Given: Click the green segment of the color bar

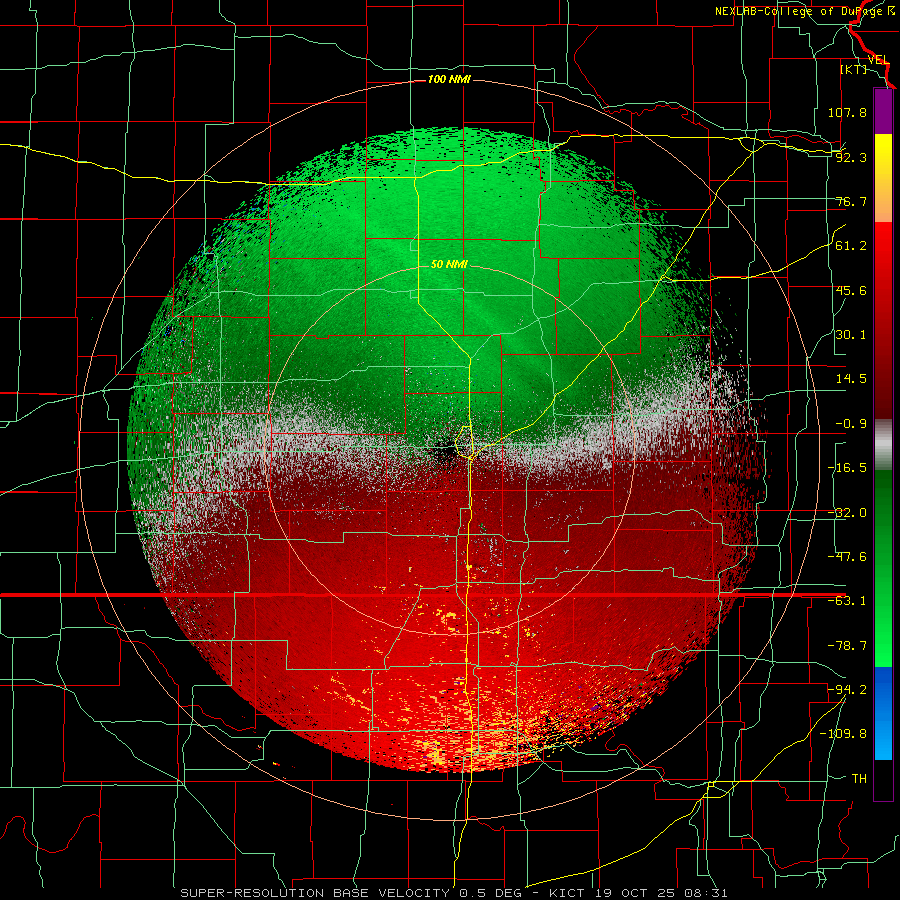Looking at the screenshot, I should pos(883,568).
